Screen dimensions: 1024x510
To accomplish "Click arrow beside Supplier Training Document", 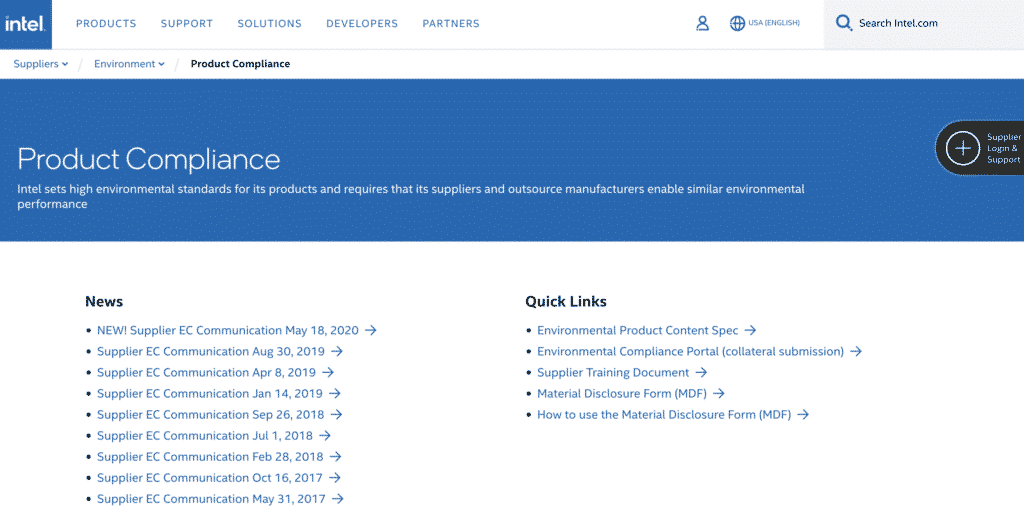I will [701, 372].
